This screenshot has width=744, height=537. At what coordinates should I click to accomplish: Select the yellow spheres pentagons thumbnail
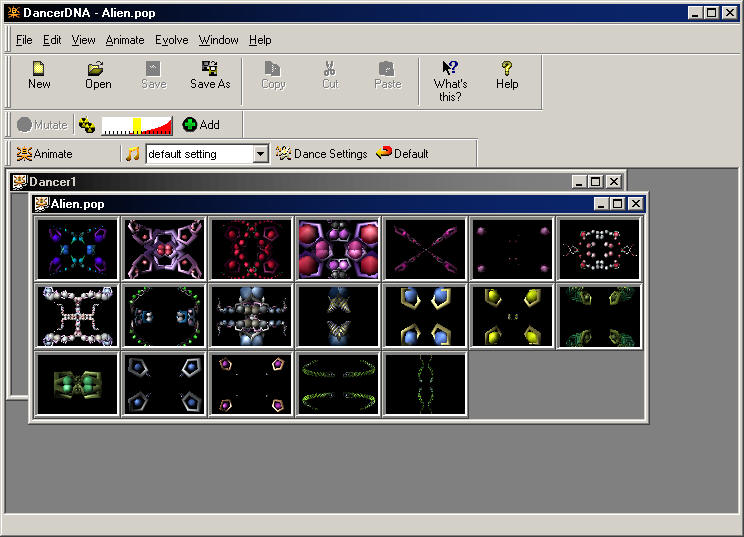[512, 316]
